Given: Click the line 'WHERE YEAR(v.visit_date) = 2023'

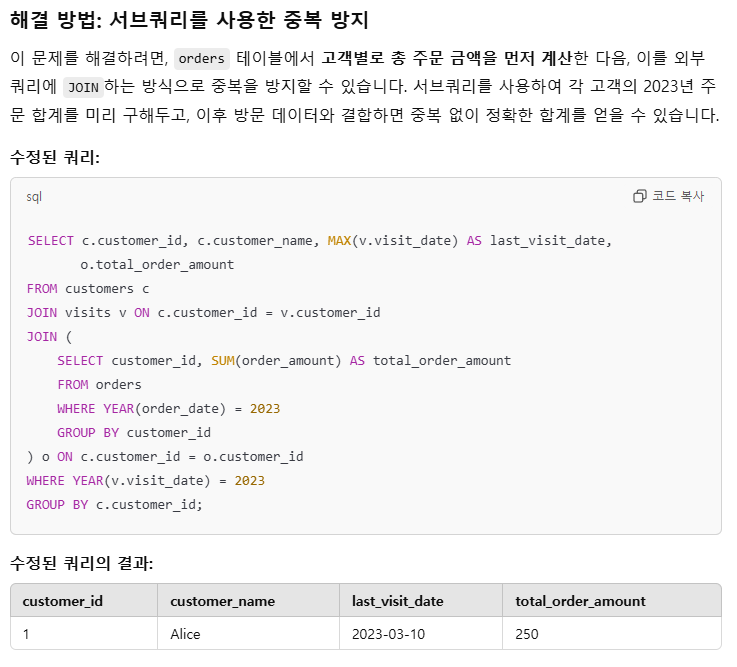Looking at the screenshot, I should (146, 480).
